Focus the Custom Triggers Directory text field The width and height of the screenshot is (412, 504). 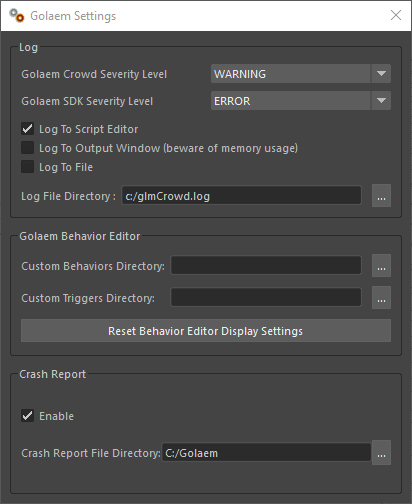[266, 297]
